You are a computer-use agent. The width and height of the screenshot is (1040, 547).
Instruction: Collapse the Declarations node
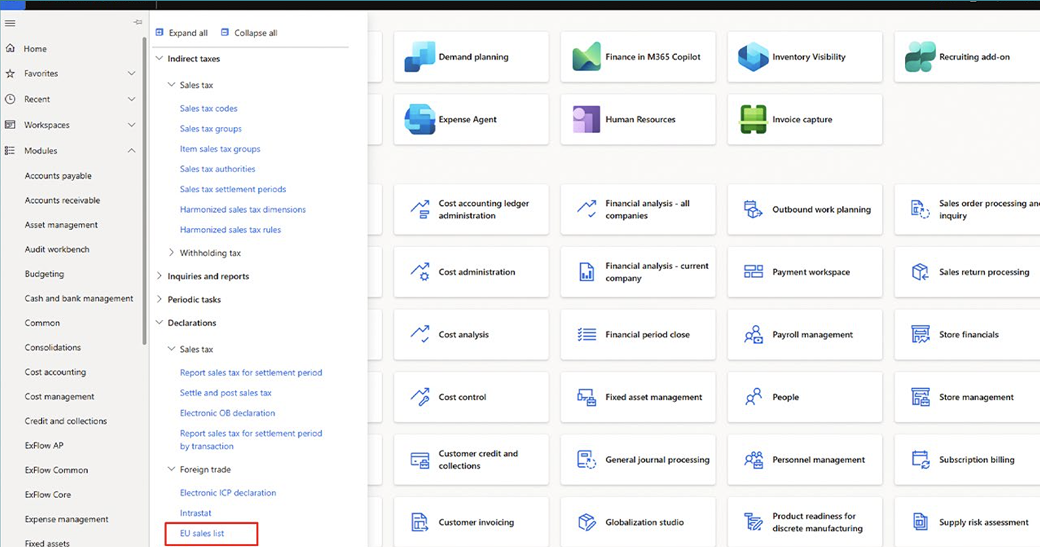pos(159,323)
